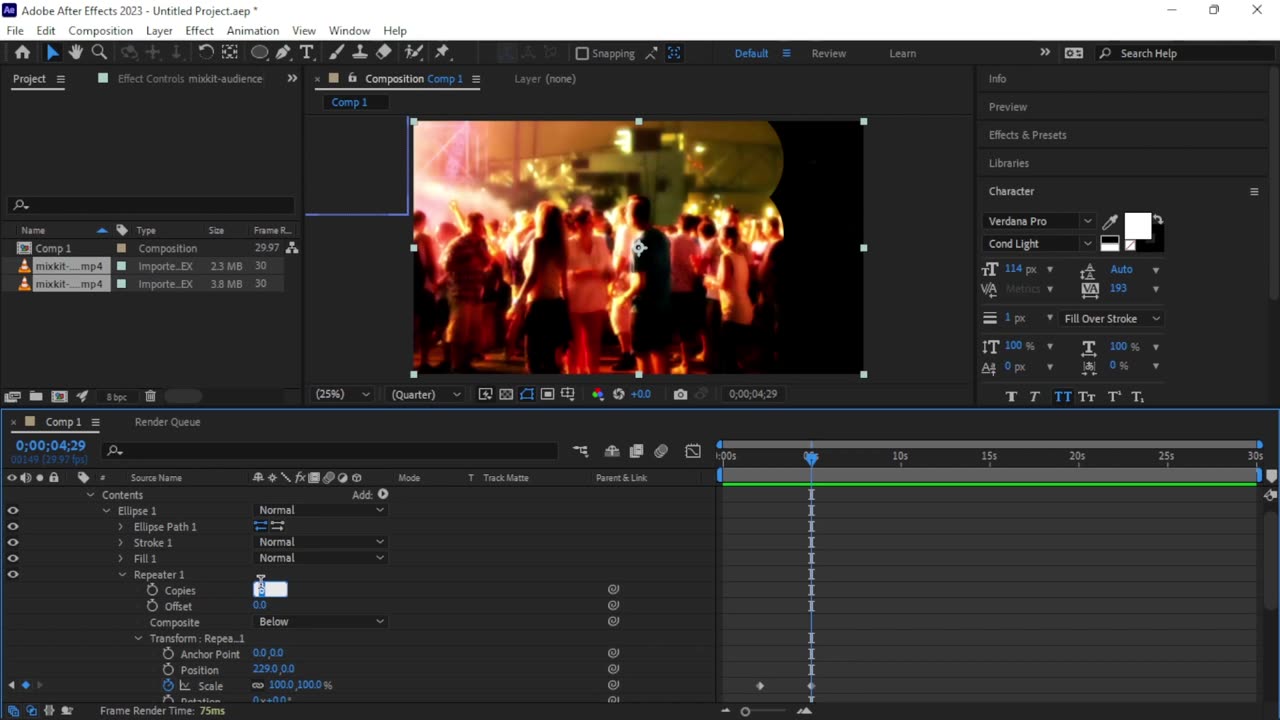This screenshot has width=1280, height=720.
Task: Open Ellipse 1 blend mode Normal dropdown
Action: (x=320, y=510)
